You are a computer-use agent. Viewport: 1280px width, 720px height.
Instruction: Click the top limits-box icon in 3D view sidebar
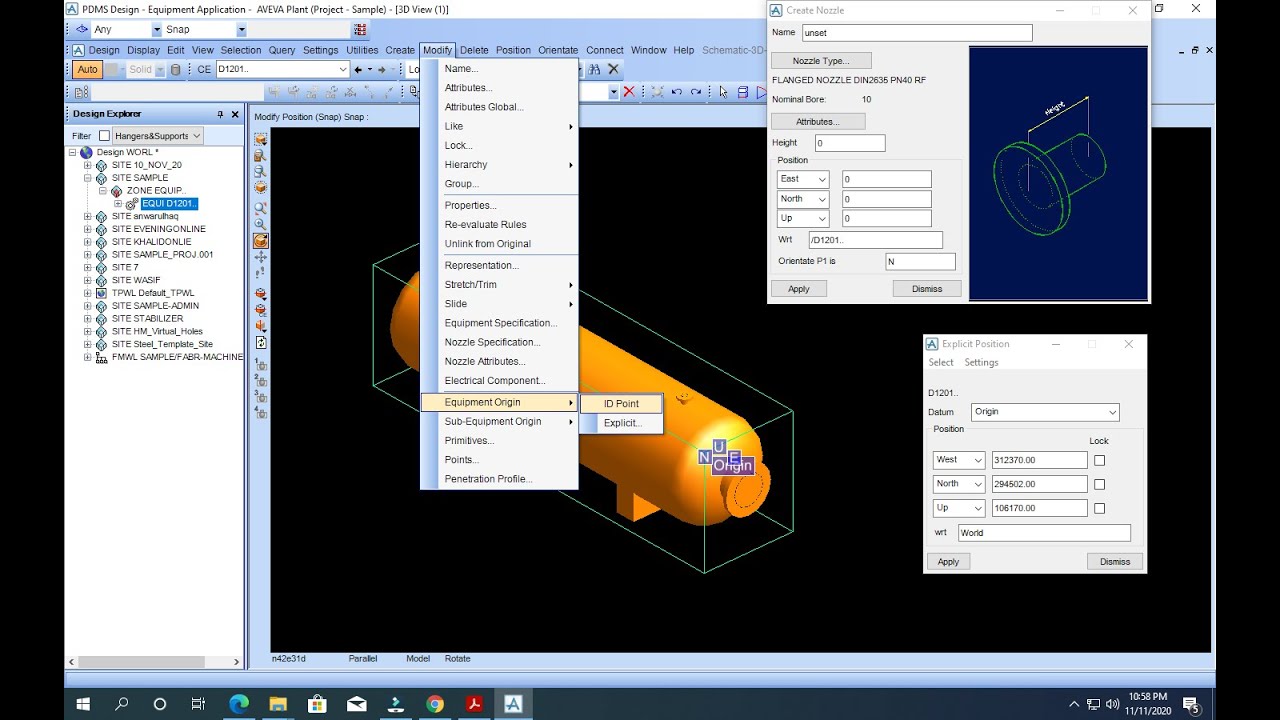click(x=261, y=138)
